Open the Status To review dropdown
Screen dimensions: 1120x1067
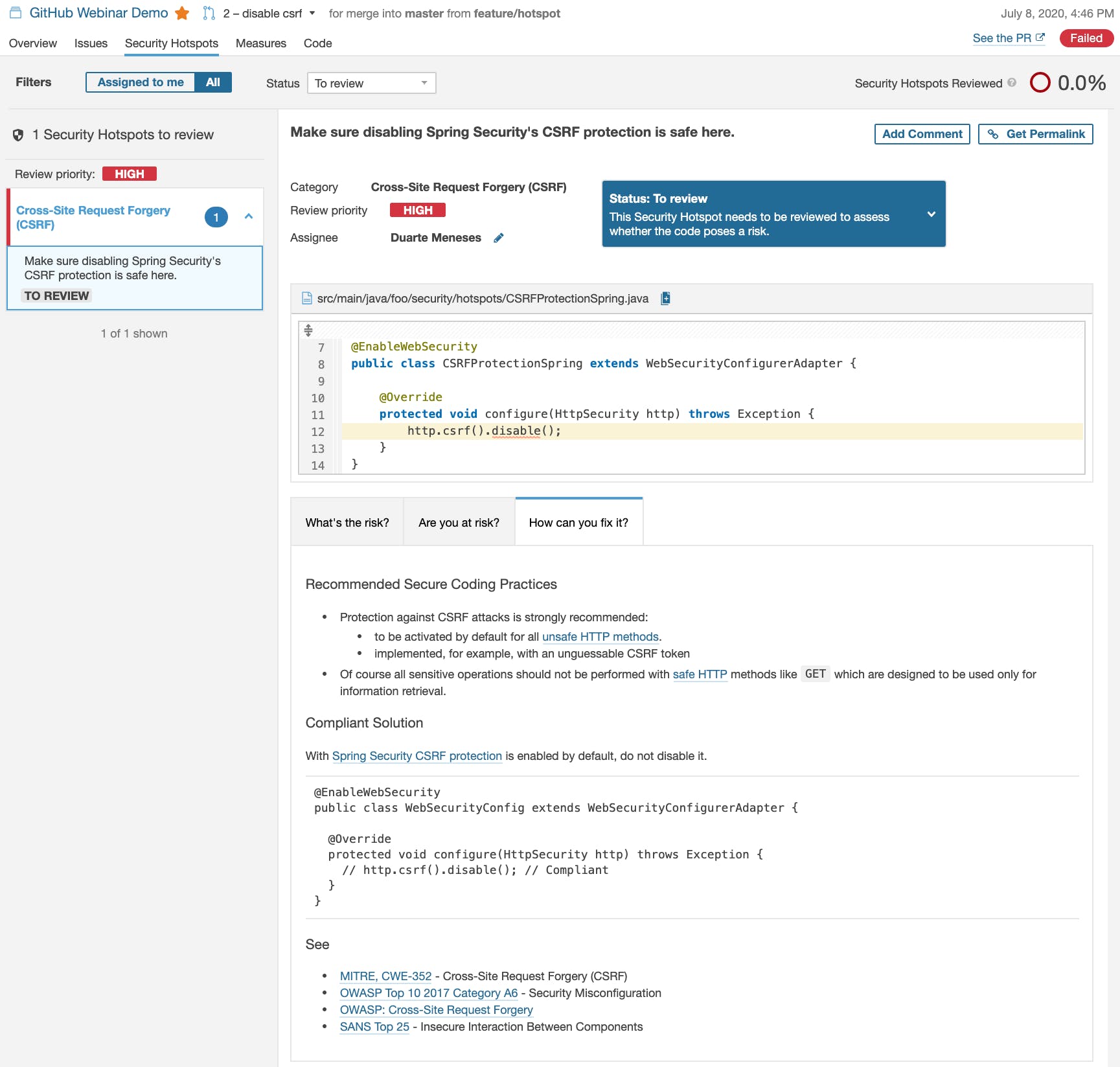click(x=371, y=82)
